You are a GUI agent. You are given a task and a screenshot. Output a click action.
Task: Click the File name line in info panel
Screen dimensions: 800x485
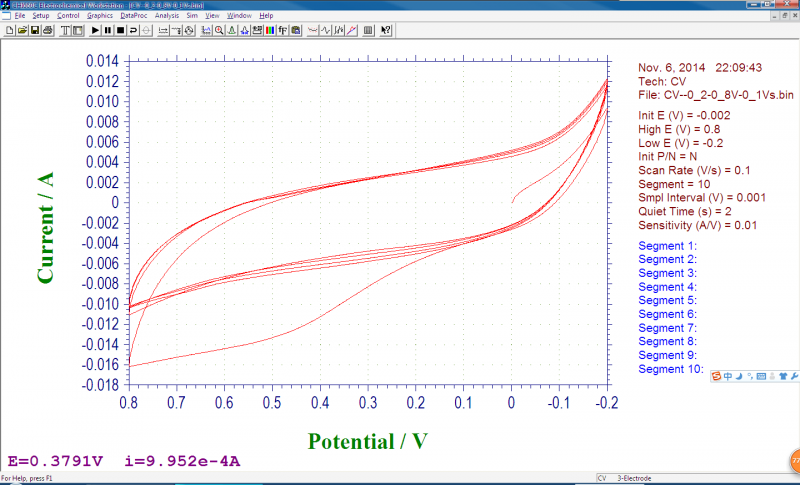pyautogui.click(x=716, y=95)
